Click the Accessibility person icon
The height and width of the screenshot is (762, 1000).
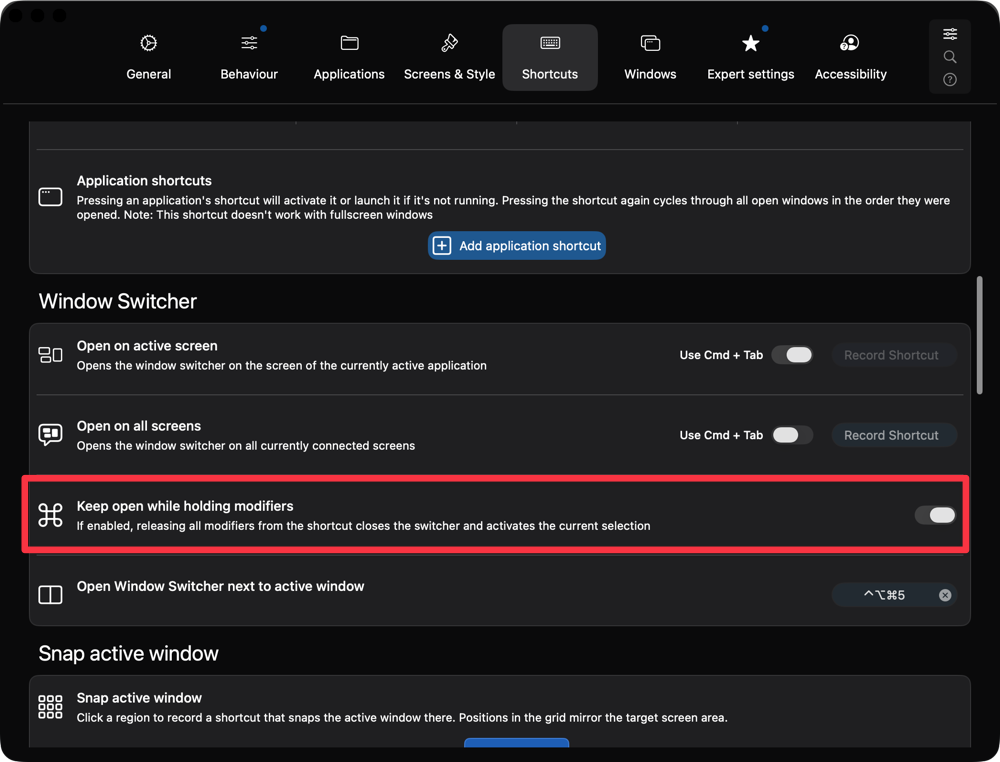[x=849, y=43]
